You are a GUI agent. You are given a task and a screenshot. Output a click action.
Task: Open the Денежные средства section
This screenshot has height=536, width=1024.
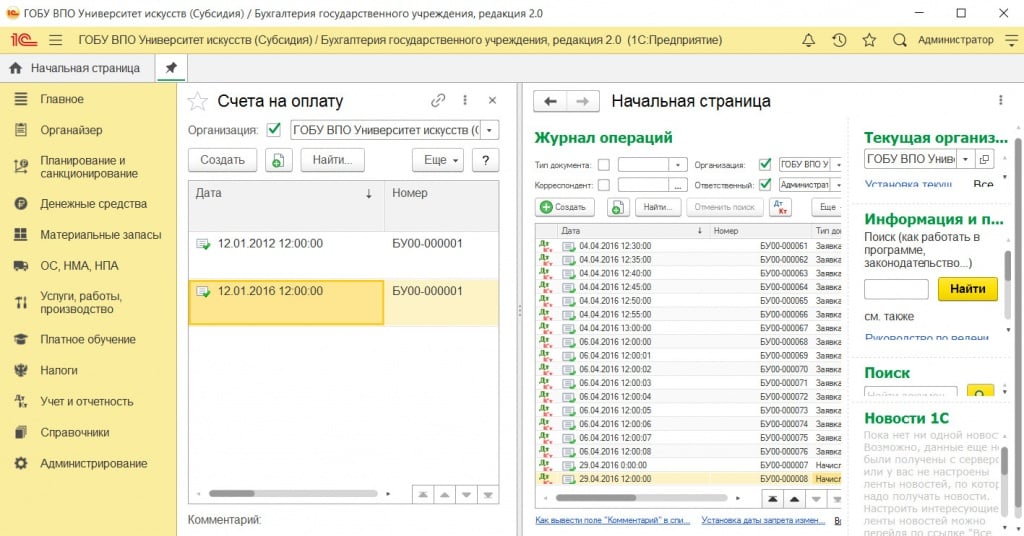93,204
